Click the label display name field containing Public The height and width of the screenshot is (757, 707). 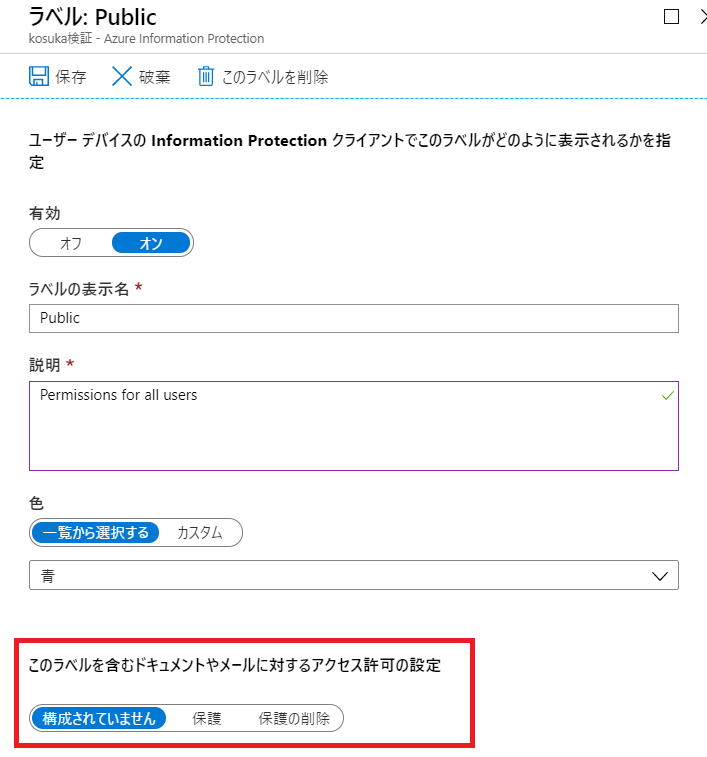pyautogui.click(x=354, y=318)
